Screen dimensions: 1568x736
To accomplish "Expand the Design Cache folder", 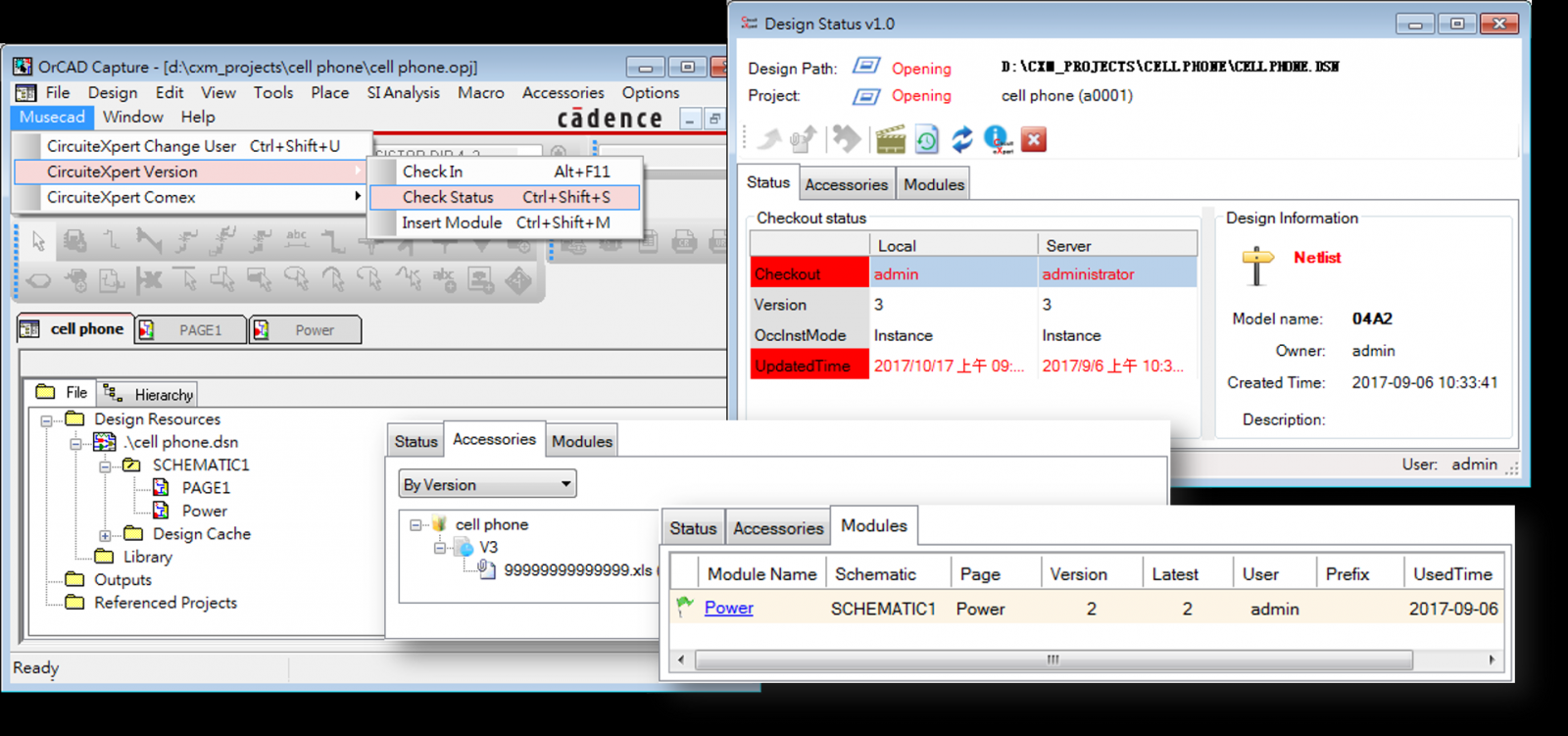I will 105,535.
